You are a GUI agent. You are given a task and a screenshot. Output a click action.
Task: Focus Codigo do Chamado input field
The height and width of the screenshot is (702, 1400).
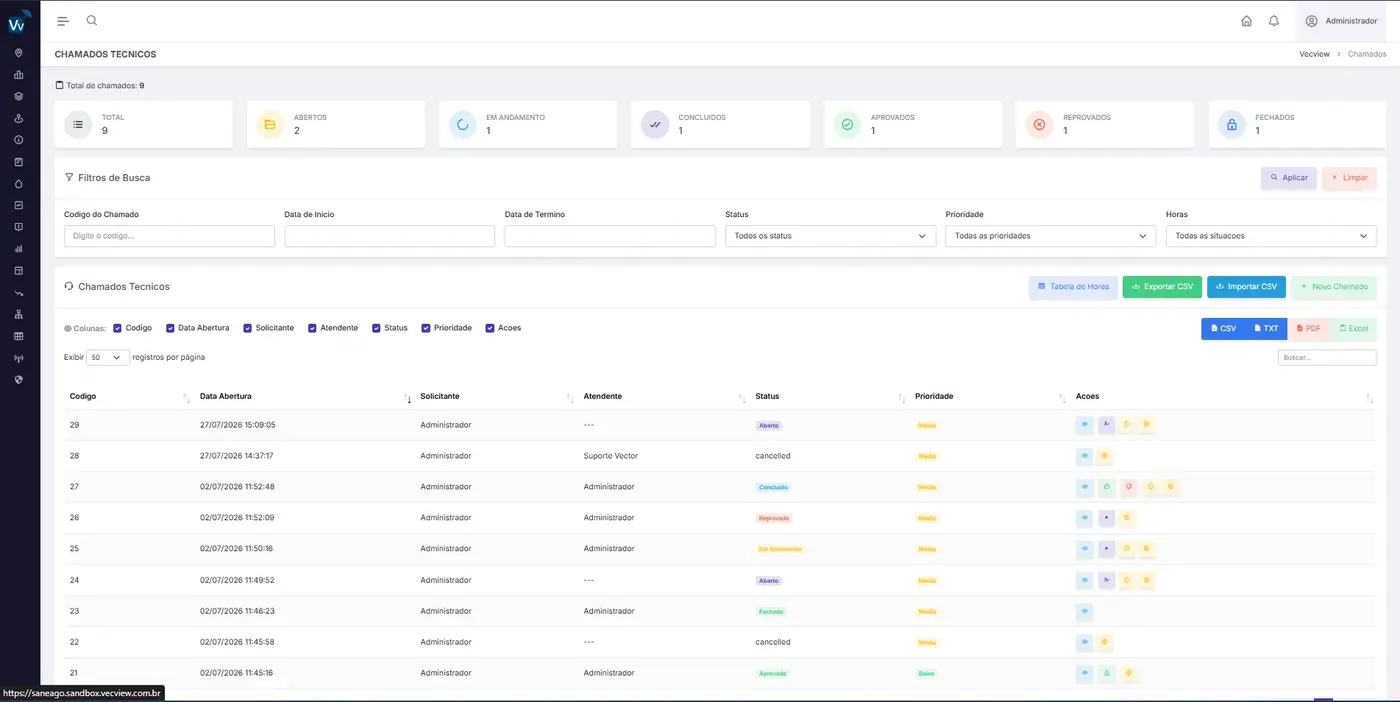169,236
